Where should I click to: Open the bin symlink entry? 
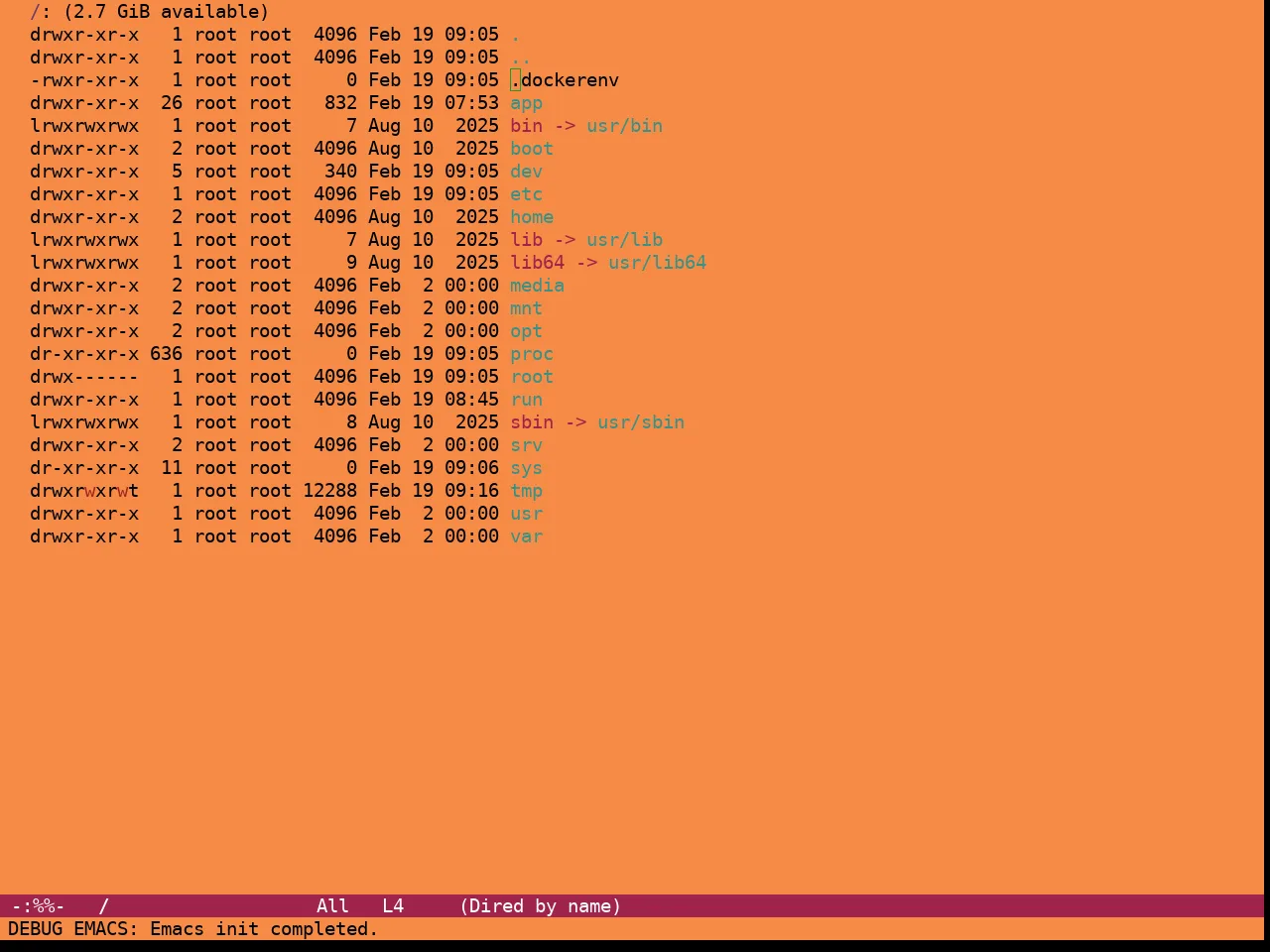(526, 126)
